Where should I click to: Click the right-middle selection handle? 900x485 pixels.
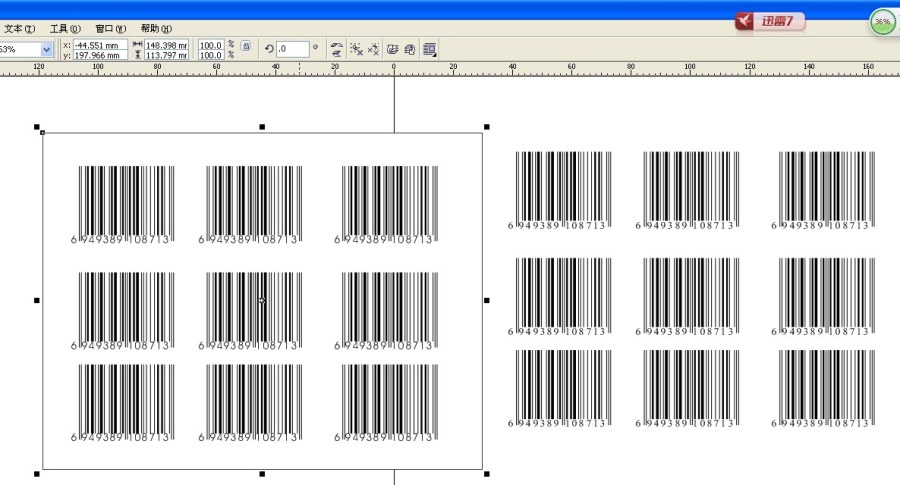[x=487, y=300]
